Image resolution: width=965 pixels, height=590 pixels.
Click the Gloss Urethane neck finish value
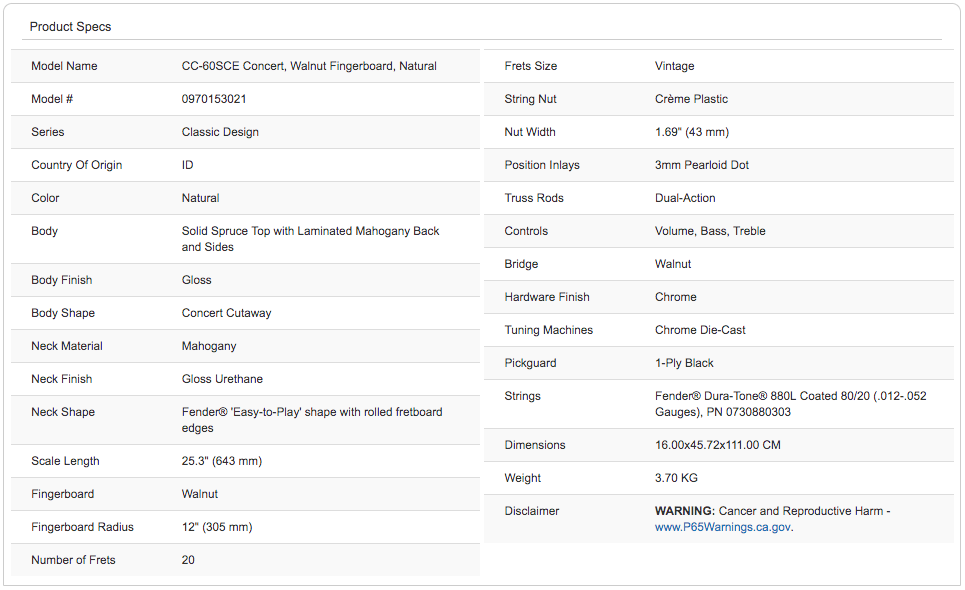tap(222, 379)
